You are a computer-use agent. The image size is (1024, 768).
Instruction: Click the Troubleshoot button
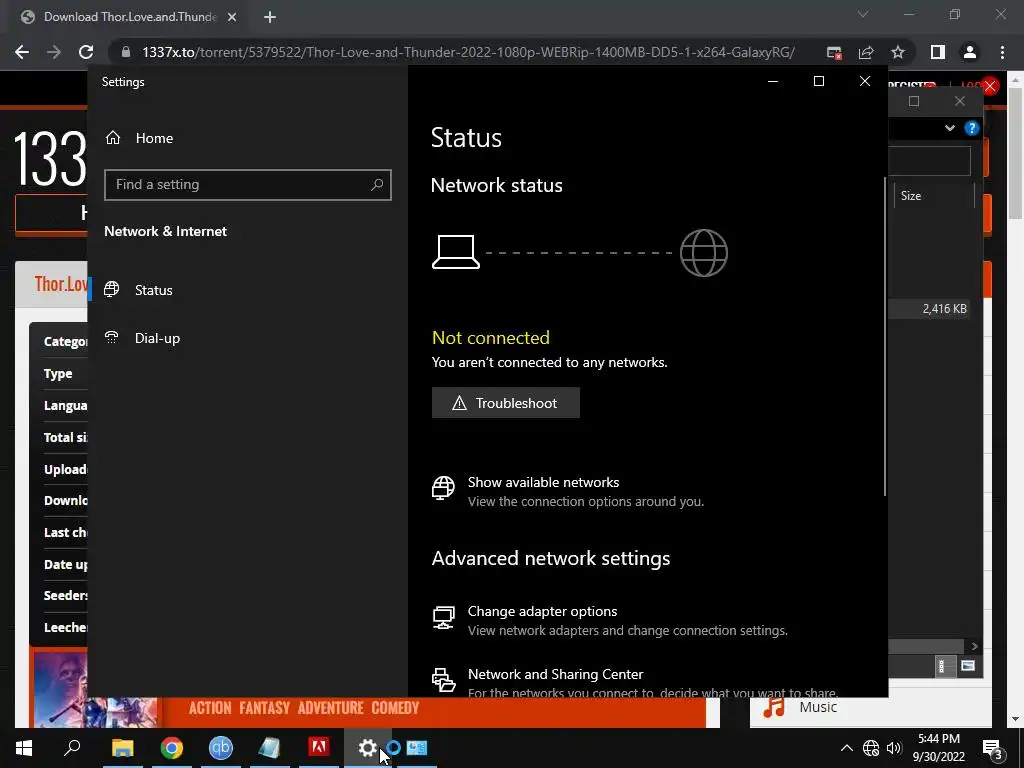[505, 403]
